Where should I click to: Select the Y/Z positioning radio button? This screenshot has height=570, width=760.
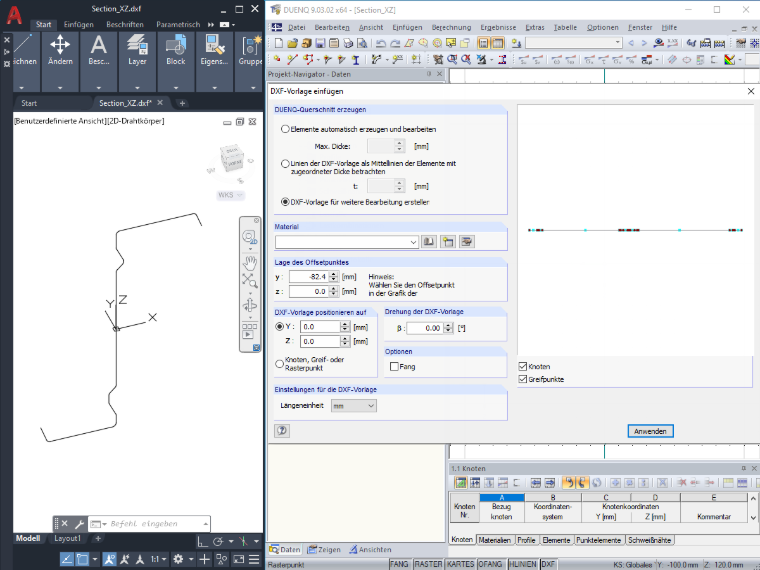[x=279, y=327]
